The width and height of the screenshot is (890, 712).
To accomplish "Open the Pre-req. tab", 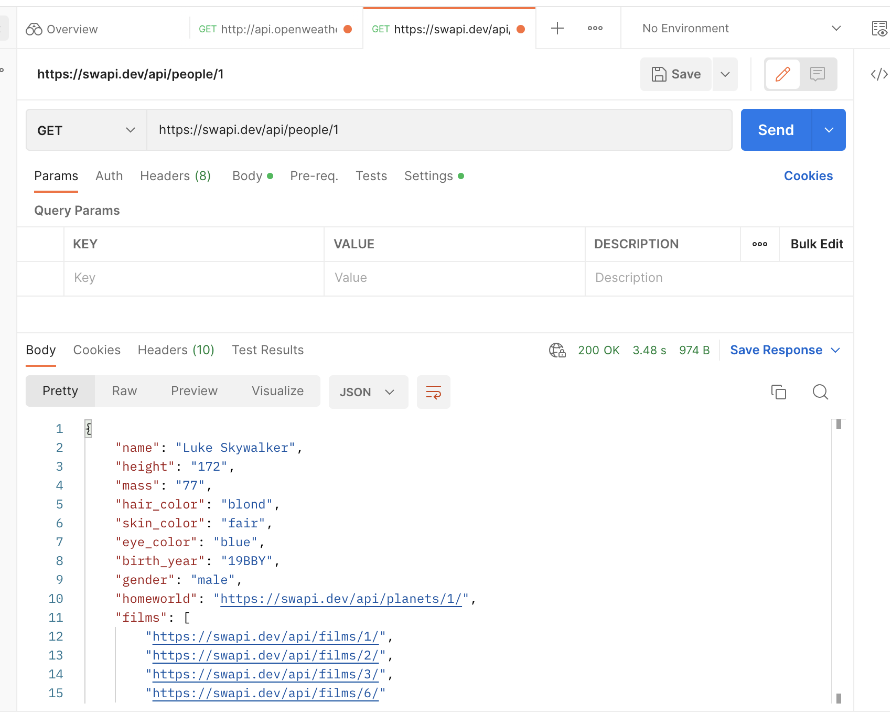I will click(314, 176).
